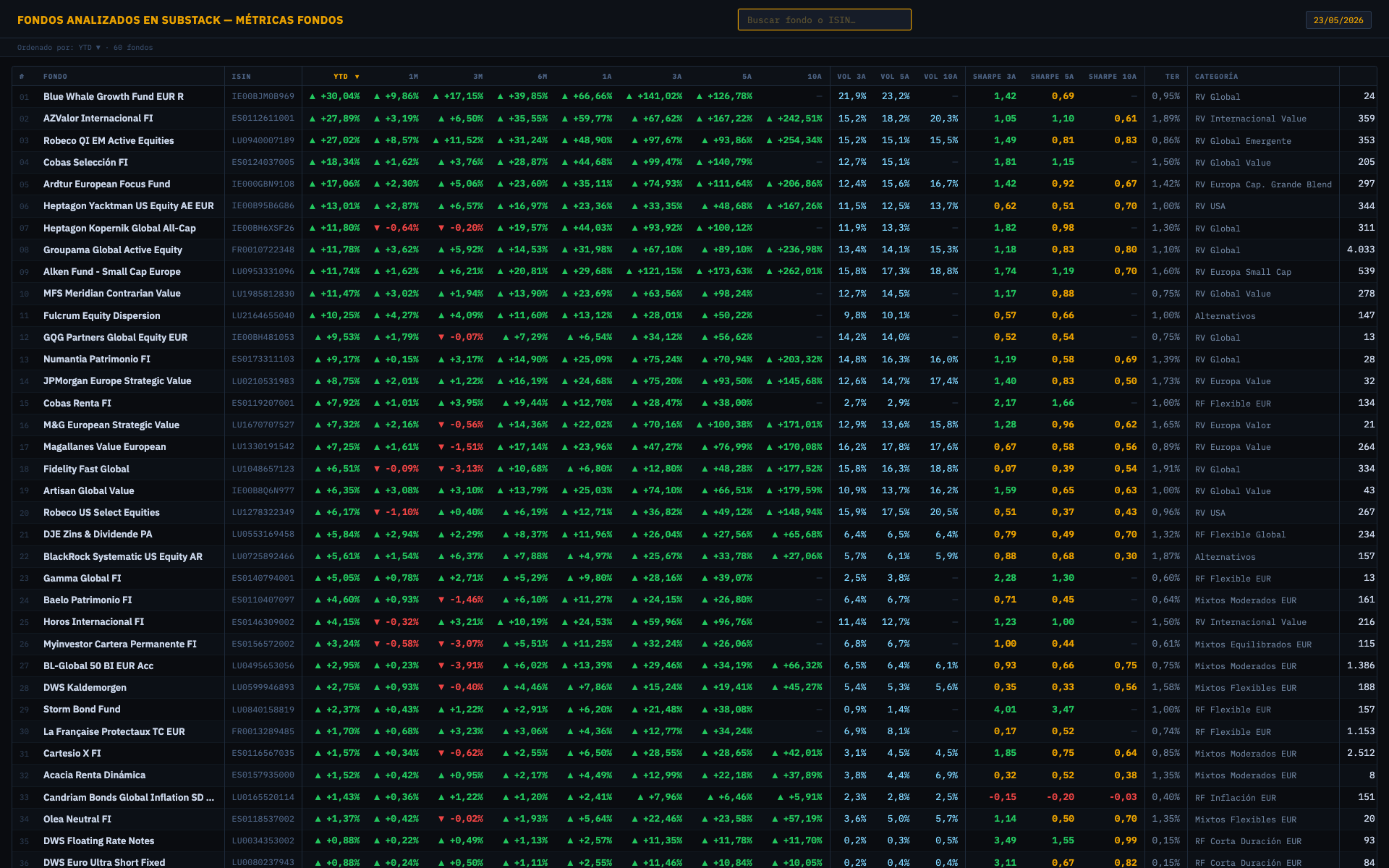Click 'Acacia Renta Dinámica' fund name
Screen dimensions: 1389x868
[x=94, y=775]
